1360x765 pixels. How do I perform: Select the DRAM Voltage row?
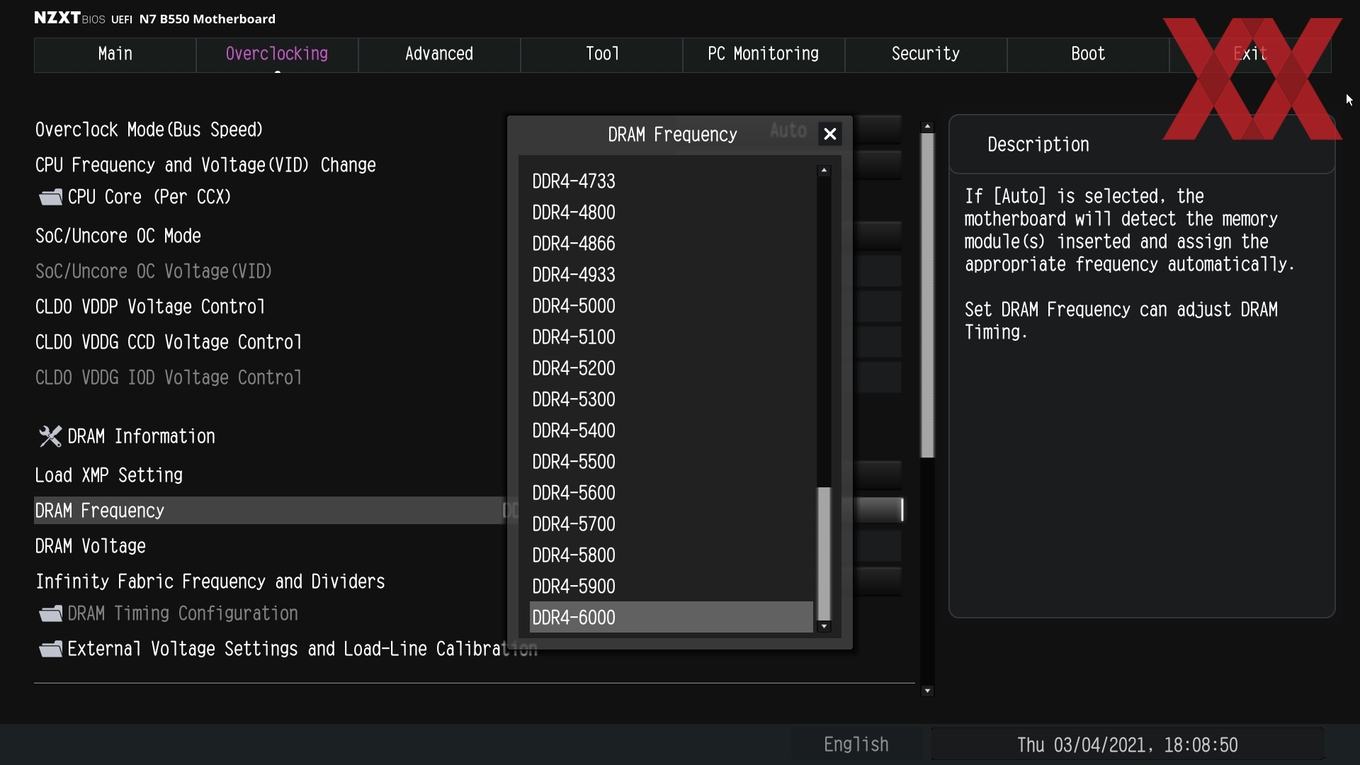click(90, 546)
